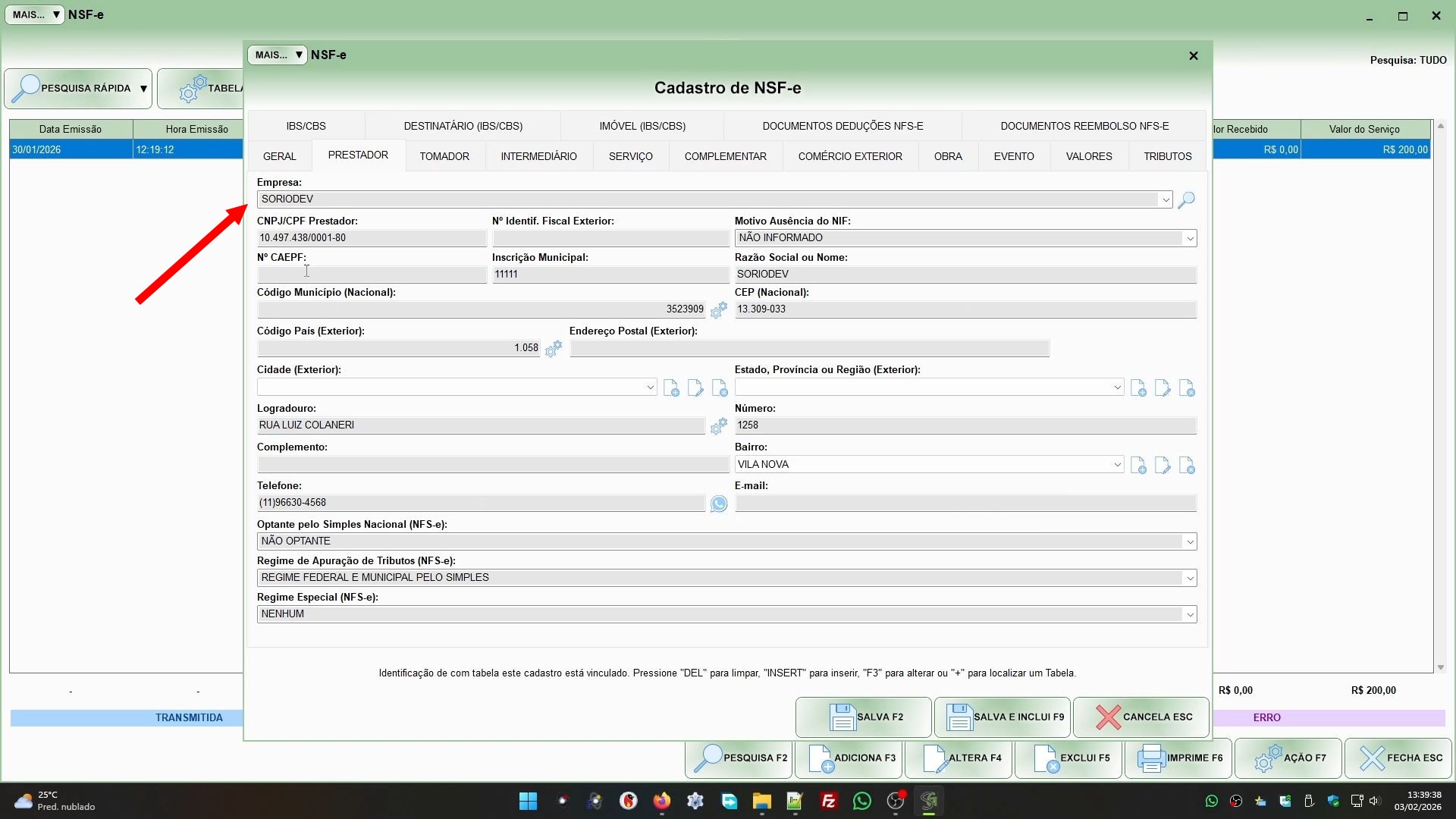Click gear icon beside Logradouro field

click(718, 426)
